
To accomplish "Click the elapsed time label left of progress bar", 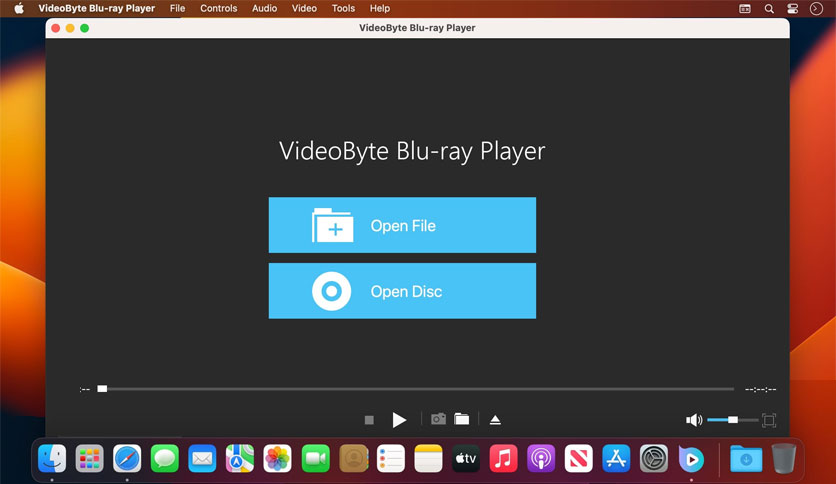I will click(x=84, y=390).
